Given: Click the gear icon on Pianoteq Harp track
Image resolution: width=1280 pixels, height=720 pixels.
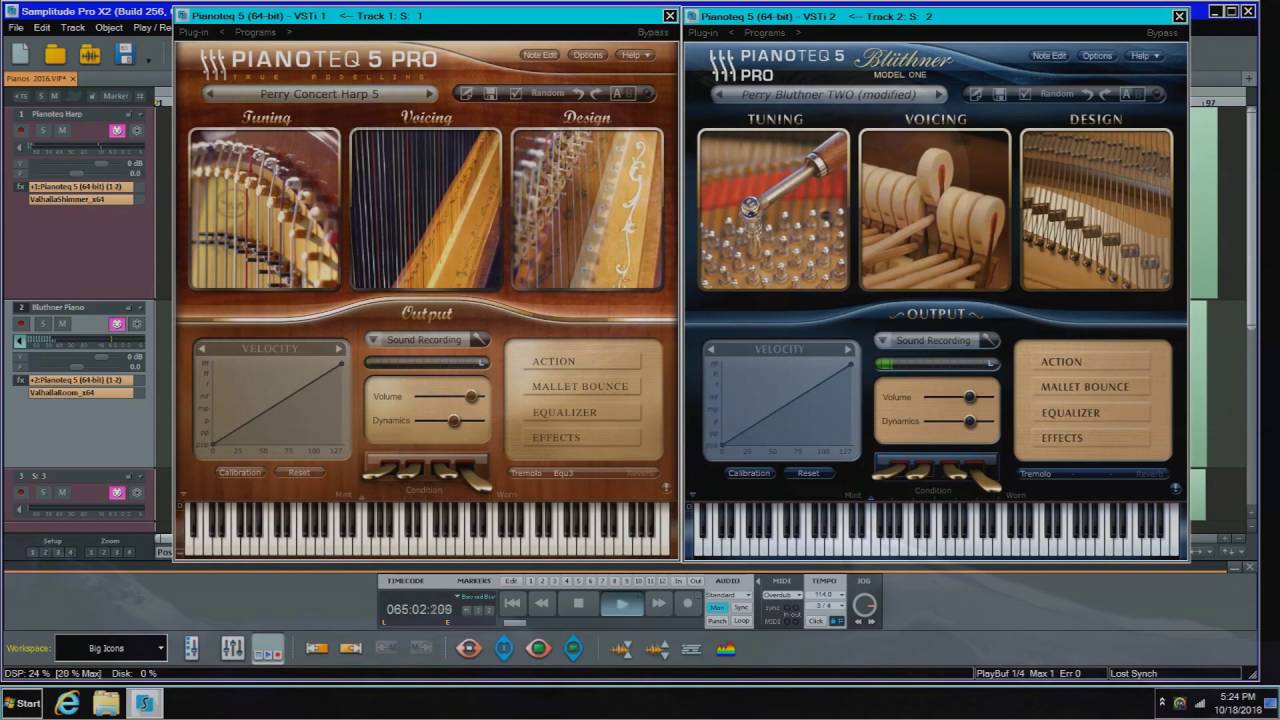Looking at the screenshot, I should point(136,130).
